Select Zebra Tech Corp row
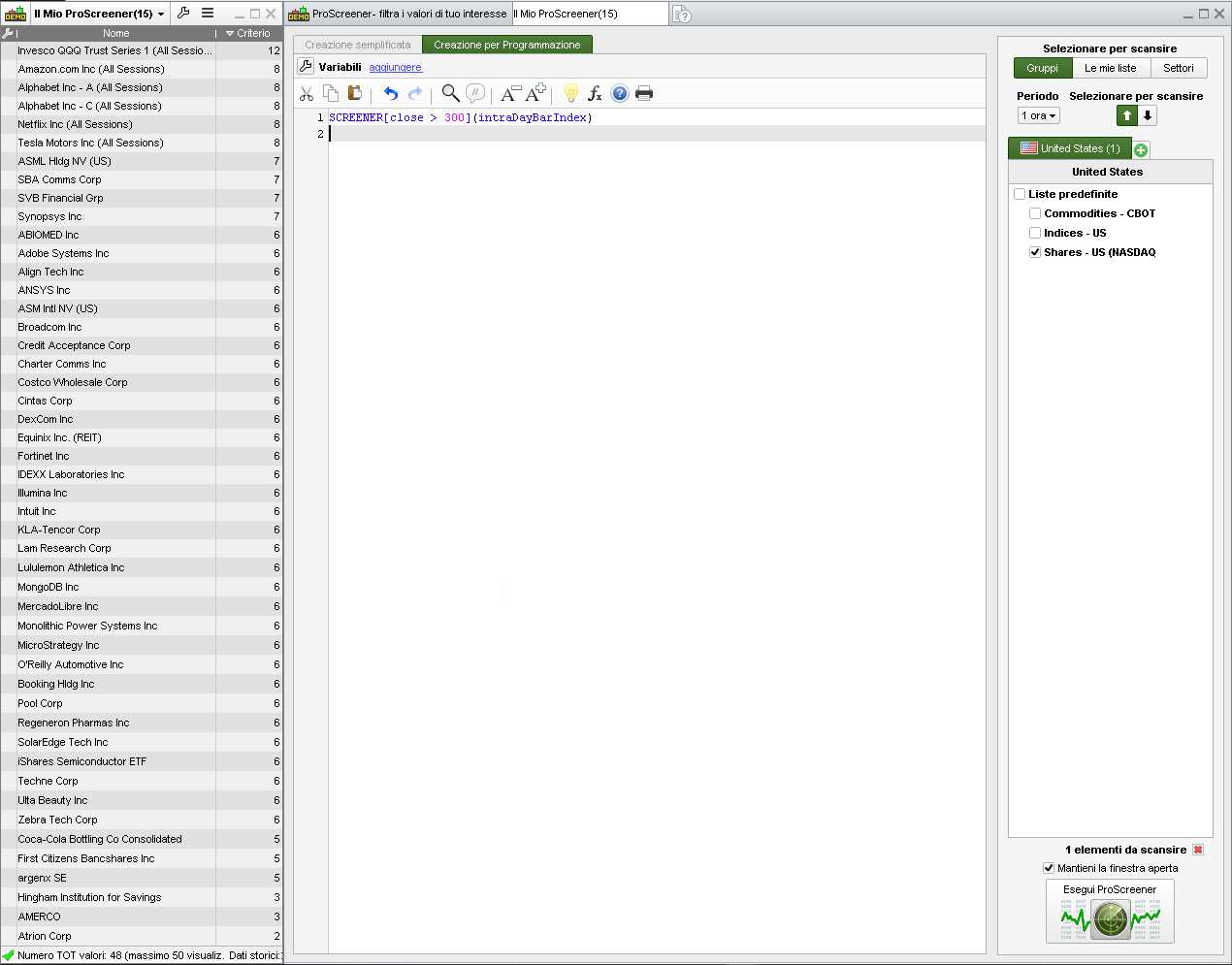 [142, 820]
